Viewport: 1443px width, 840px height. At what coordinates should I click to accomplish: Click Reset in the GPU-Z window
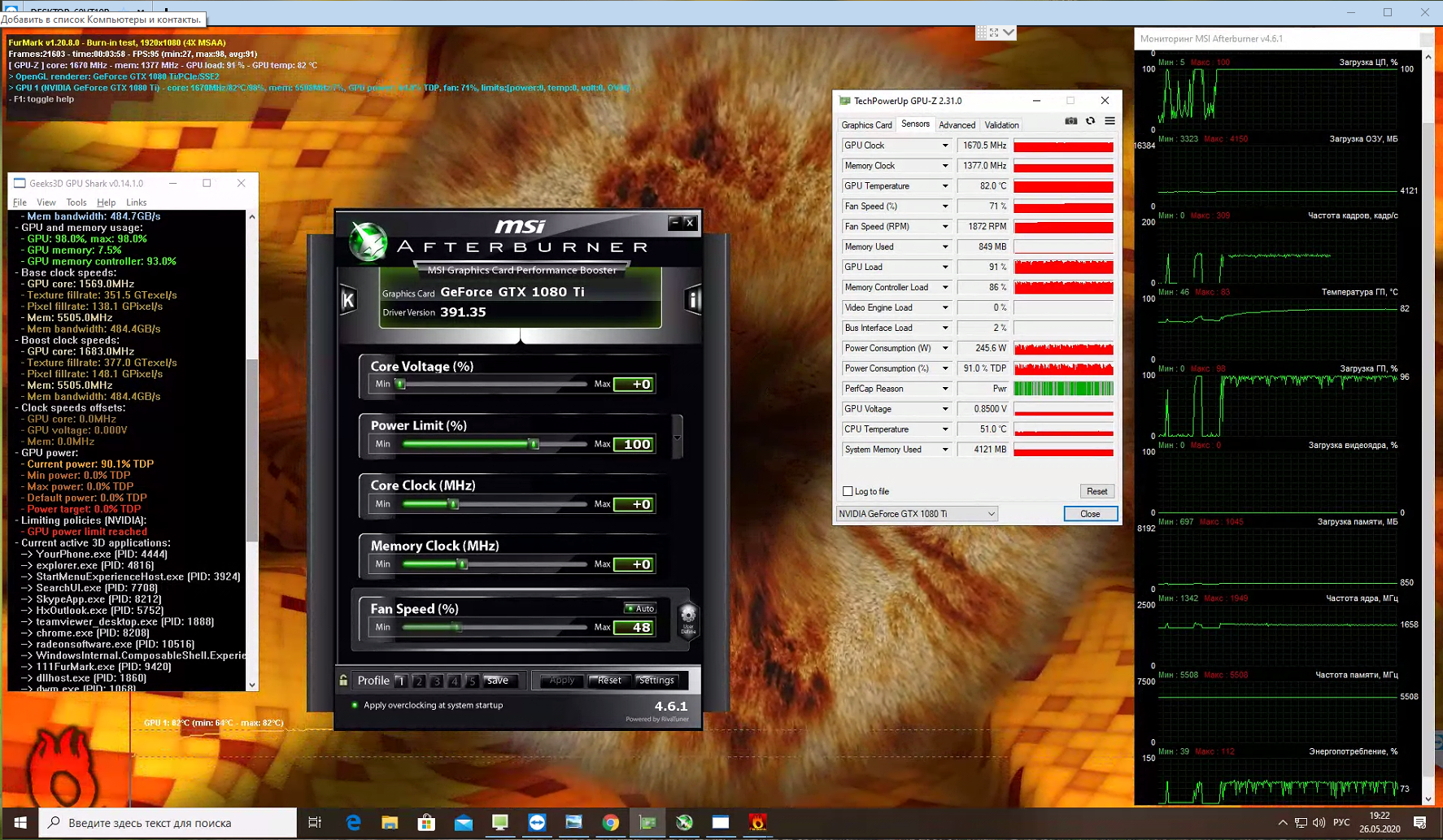(1096, 491)
